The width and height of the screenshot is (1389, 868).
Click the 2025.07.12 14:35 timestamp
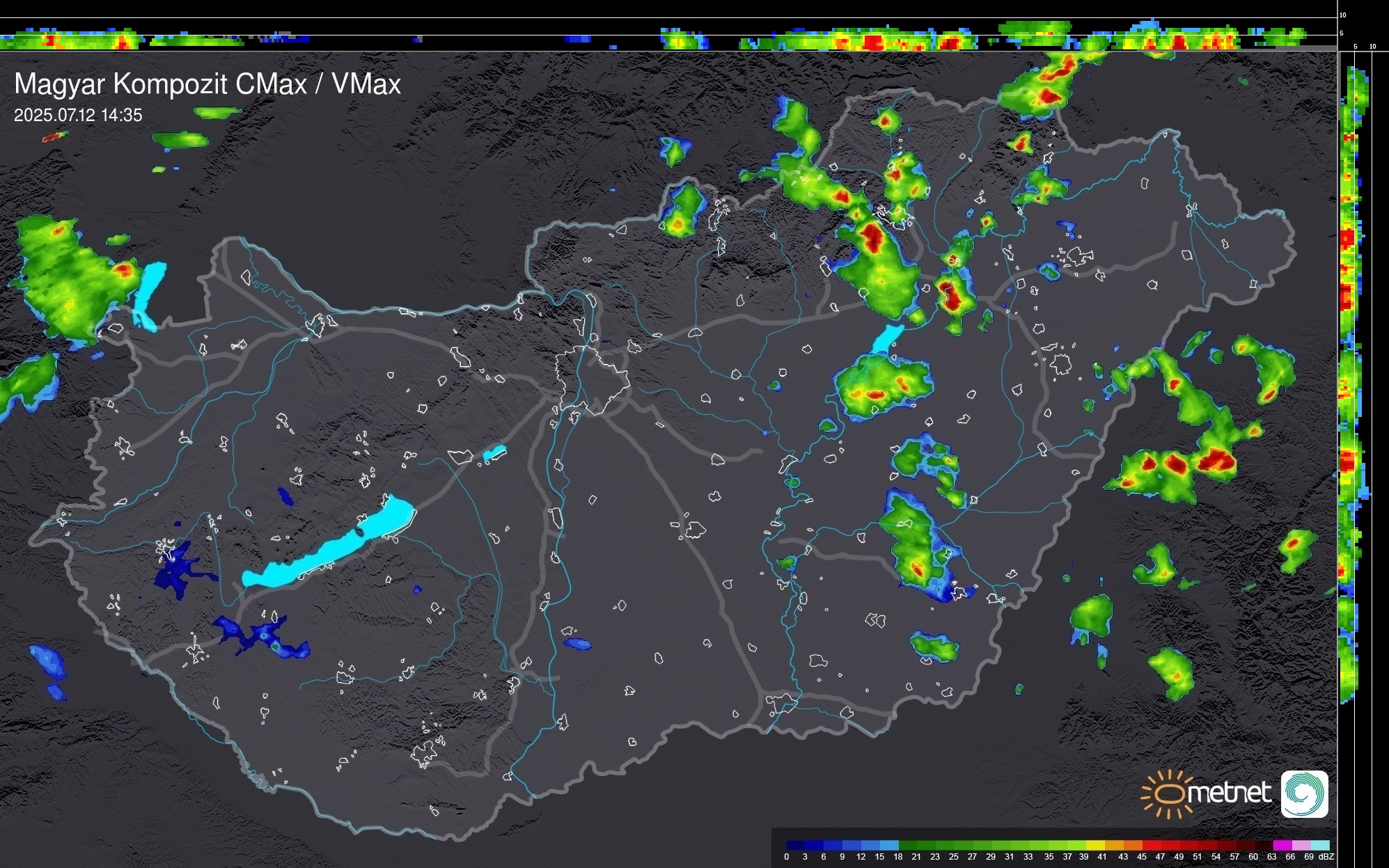tap(78, 116)
